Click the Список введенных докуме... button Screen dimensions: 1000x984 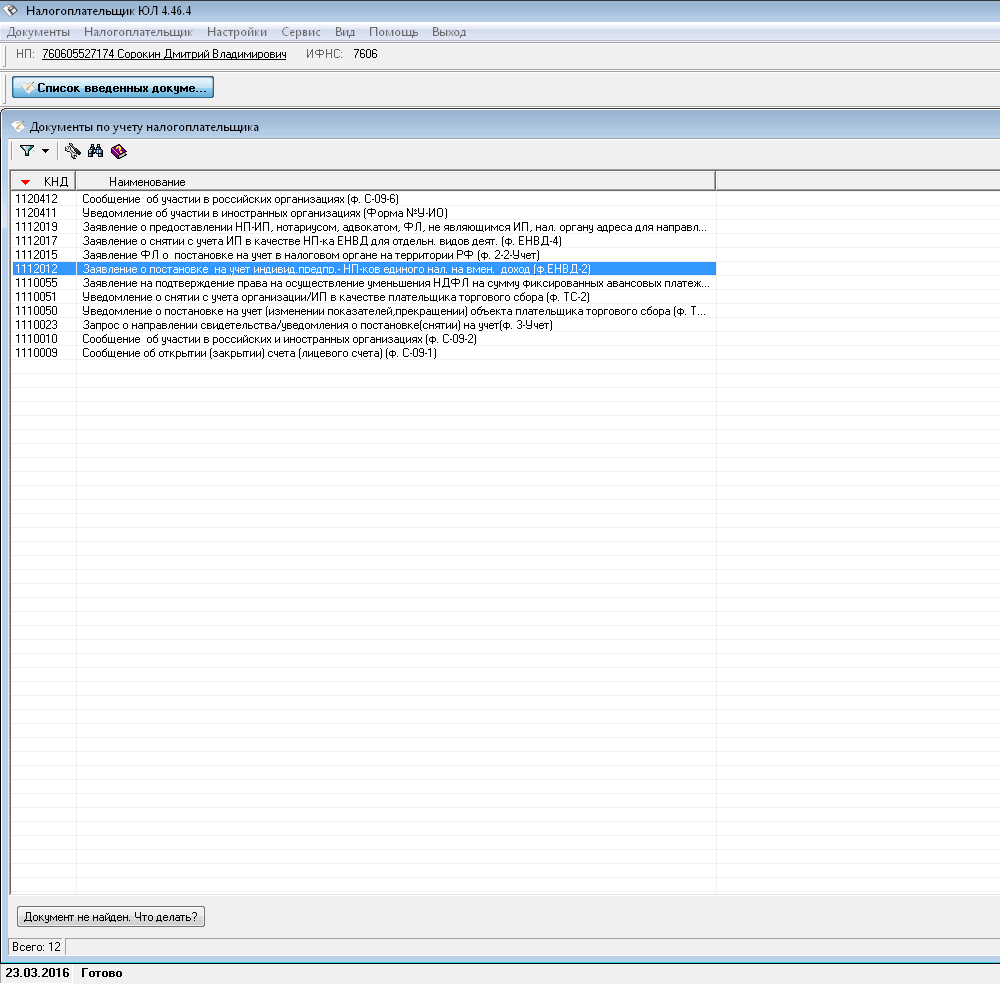click(113, 88)
